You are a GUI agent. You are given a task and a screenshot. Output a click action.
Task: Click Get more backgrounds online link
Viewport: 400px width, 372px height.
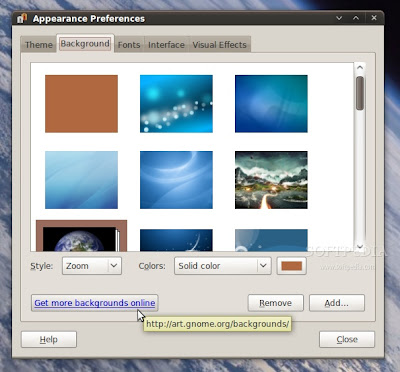[95, 303]
